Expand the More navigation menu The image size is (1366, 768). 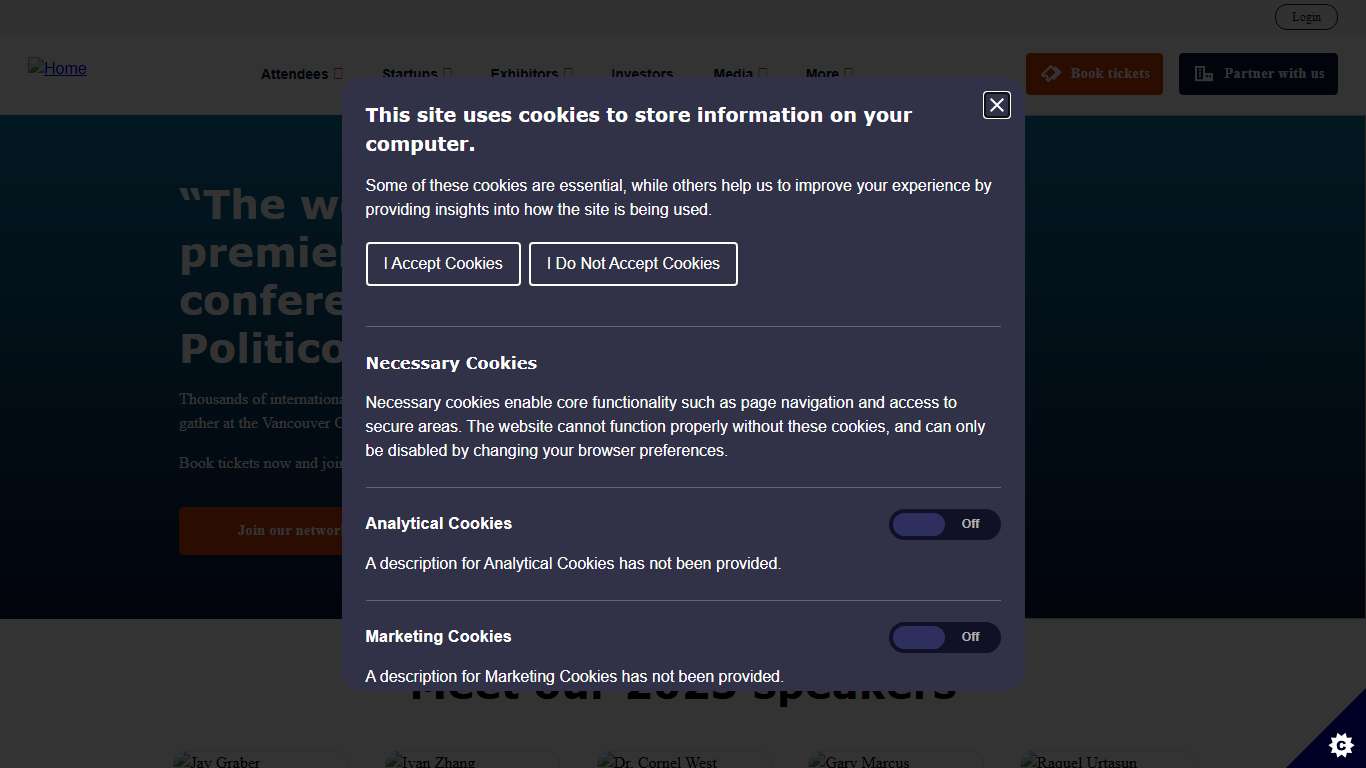829,74
